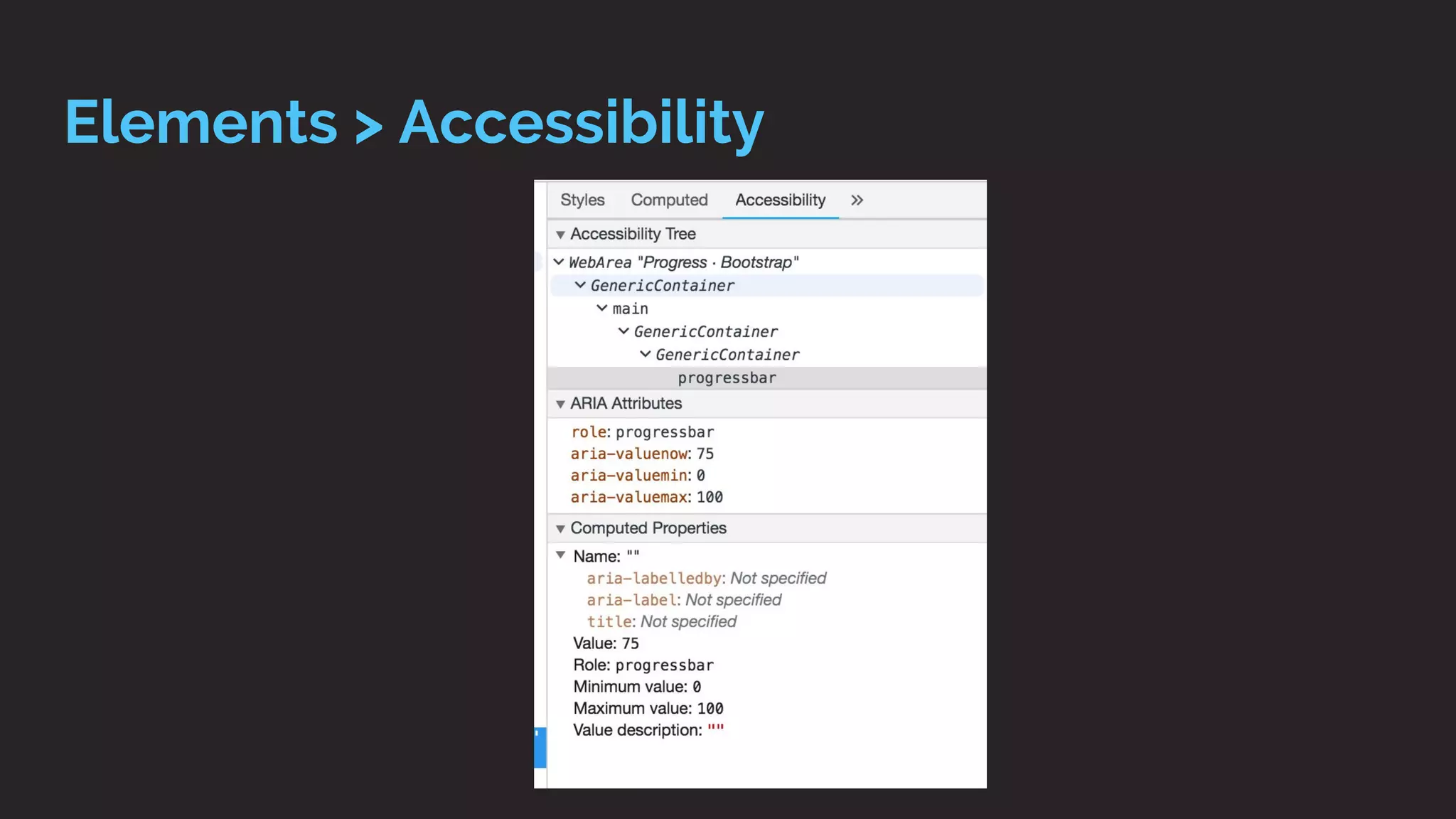Screen dimensions: 1456x819
Task: Select the progressbar tree row
Action: click(767, 378)
